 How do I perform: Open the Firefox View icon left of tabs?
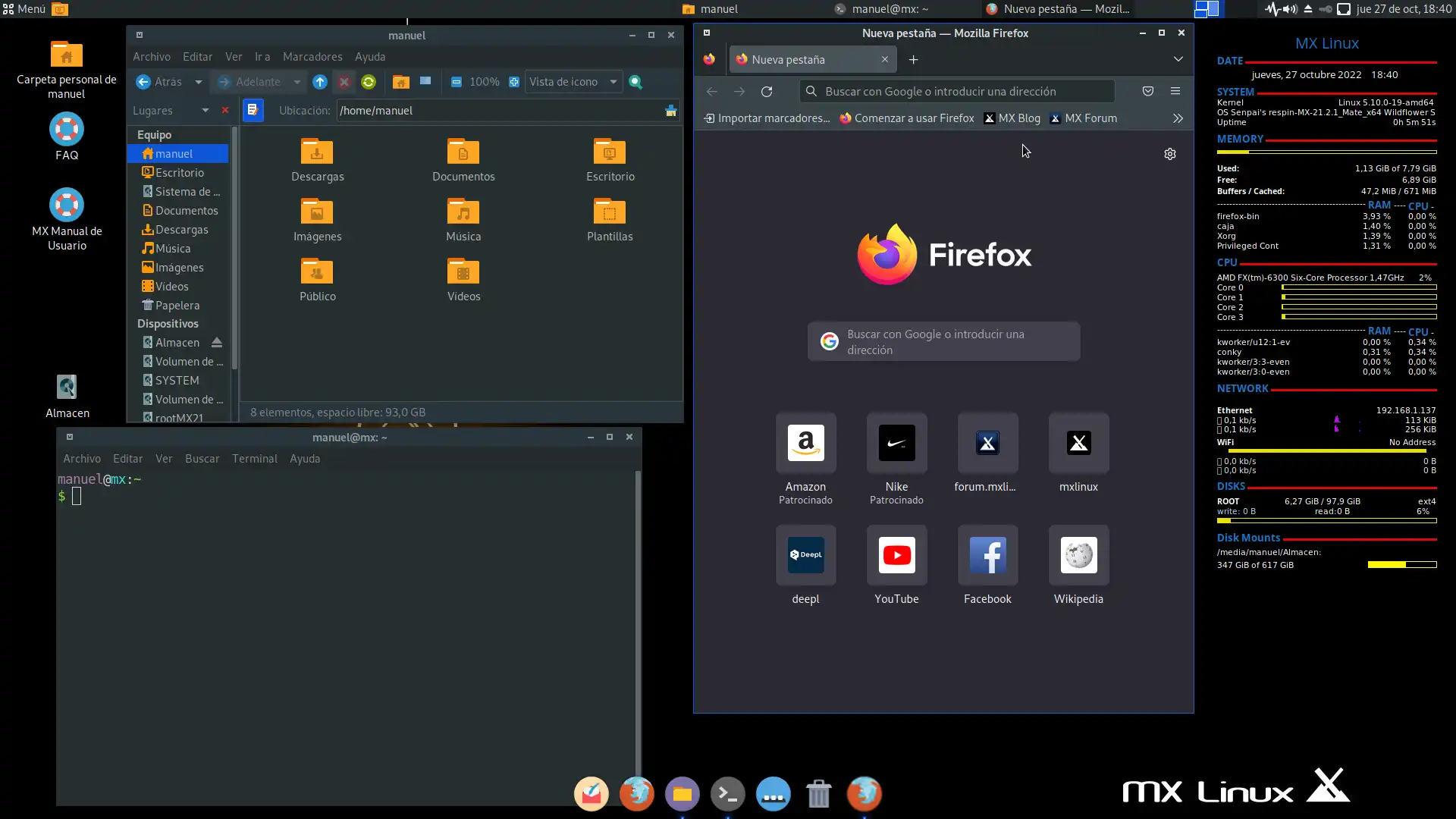click(709, 59)
